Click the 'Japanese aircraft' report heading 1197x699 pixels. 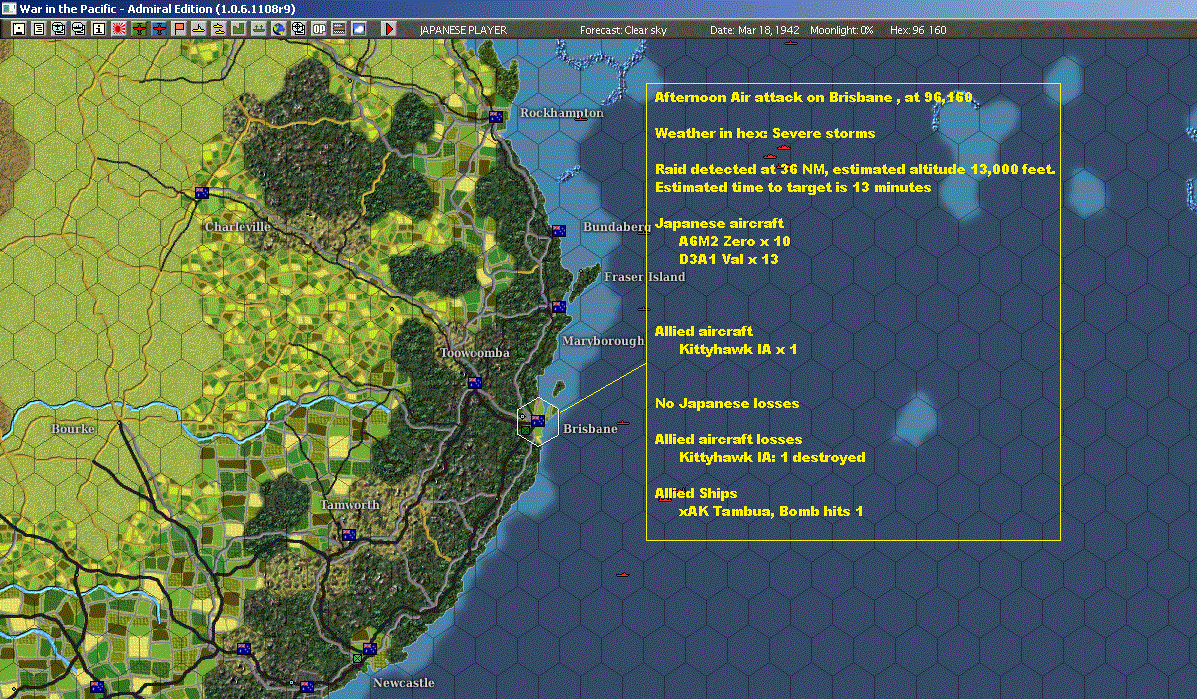(719, 223)
